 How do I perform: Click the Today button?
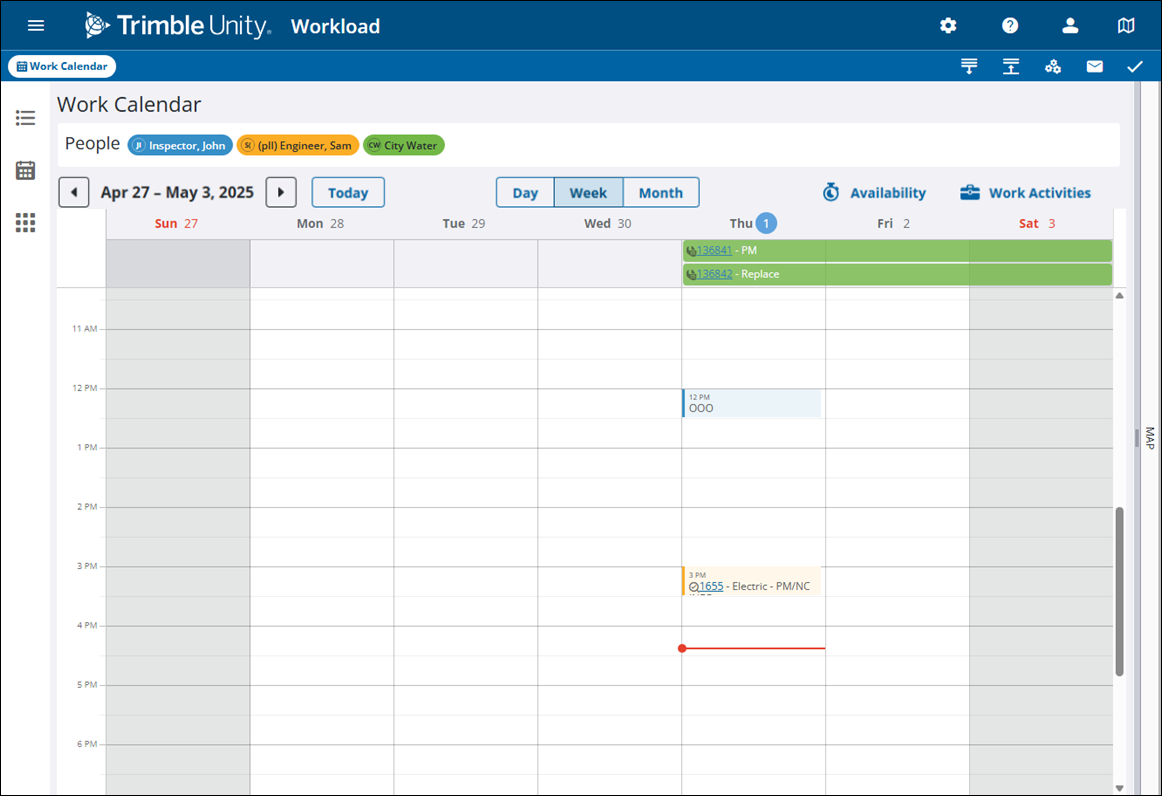(348, 193)
